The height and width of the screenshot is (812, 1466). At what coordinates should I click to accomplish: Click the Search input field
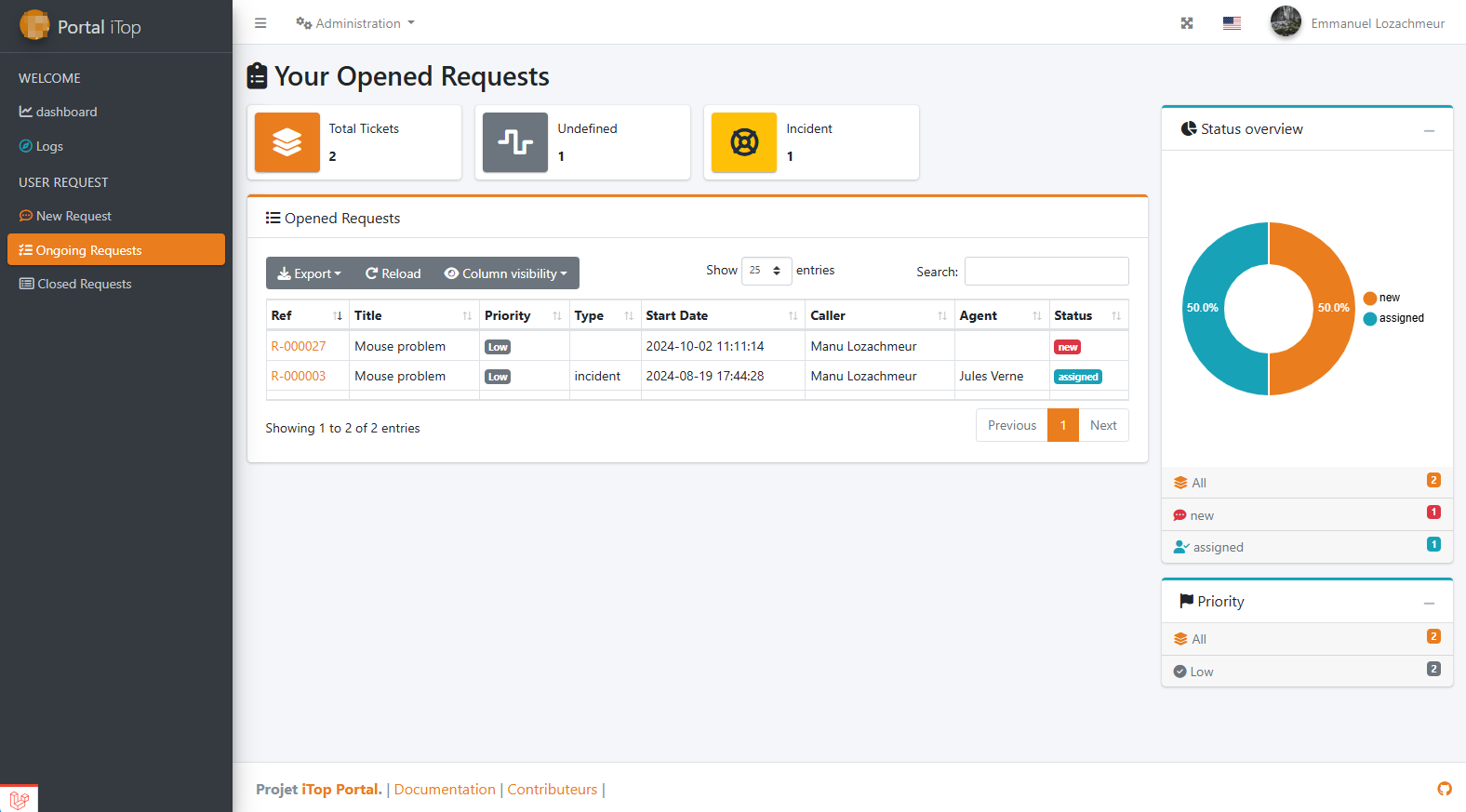tap(1046, 271)
